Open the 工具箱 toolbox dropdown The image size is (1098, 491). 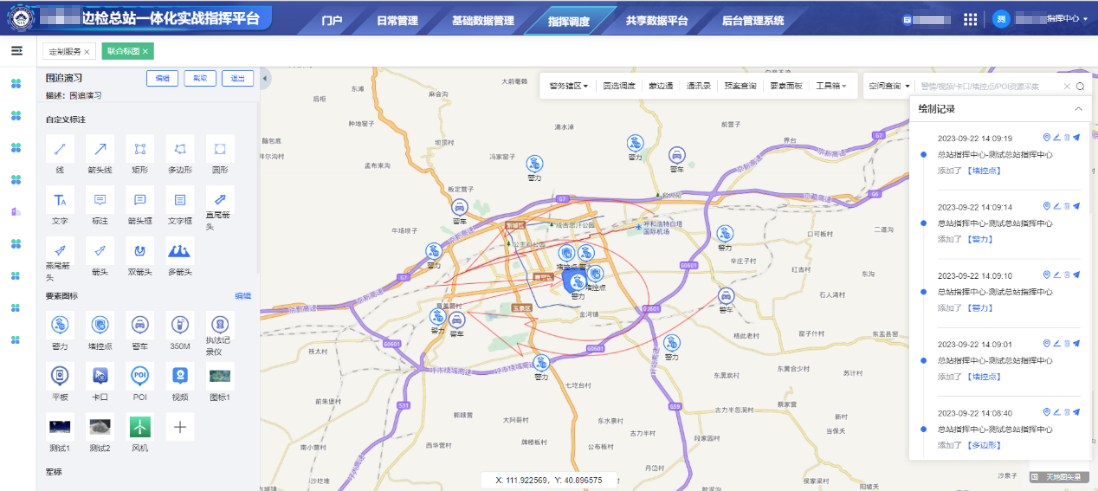(831, 86)
